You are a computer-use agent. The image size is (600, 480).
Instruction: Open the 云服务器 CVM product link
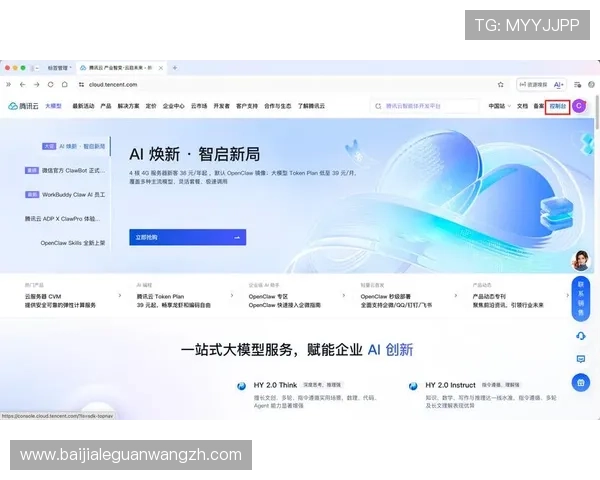coord(43,296)
